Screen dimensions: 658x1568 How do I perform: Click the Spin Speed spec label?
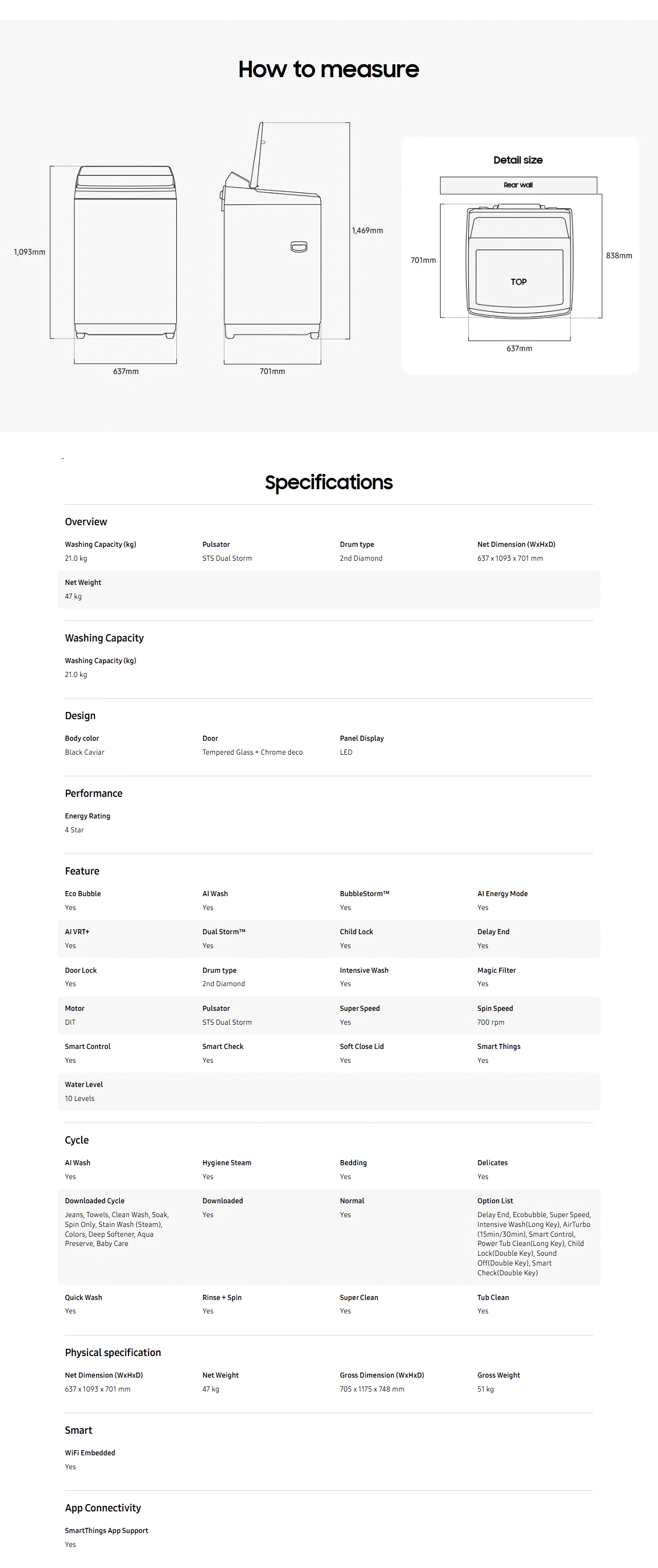point(495,1009)
